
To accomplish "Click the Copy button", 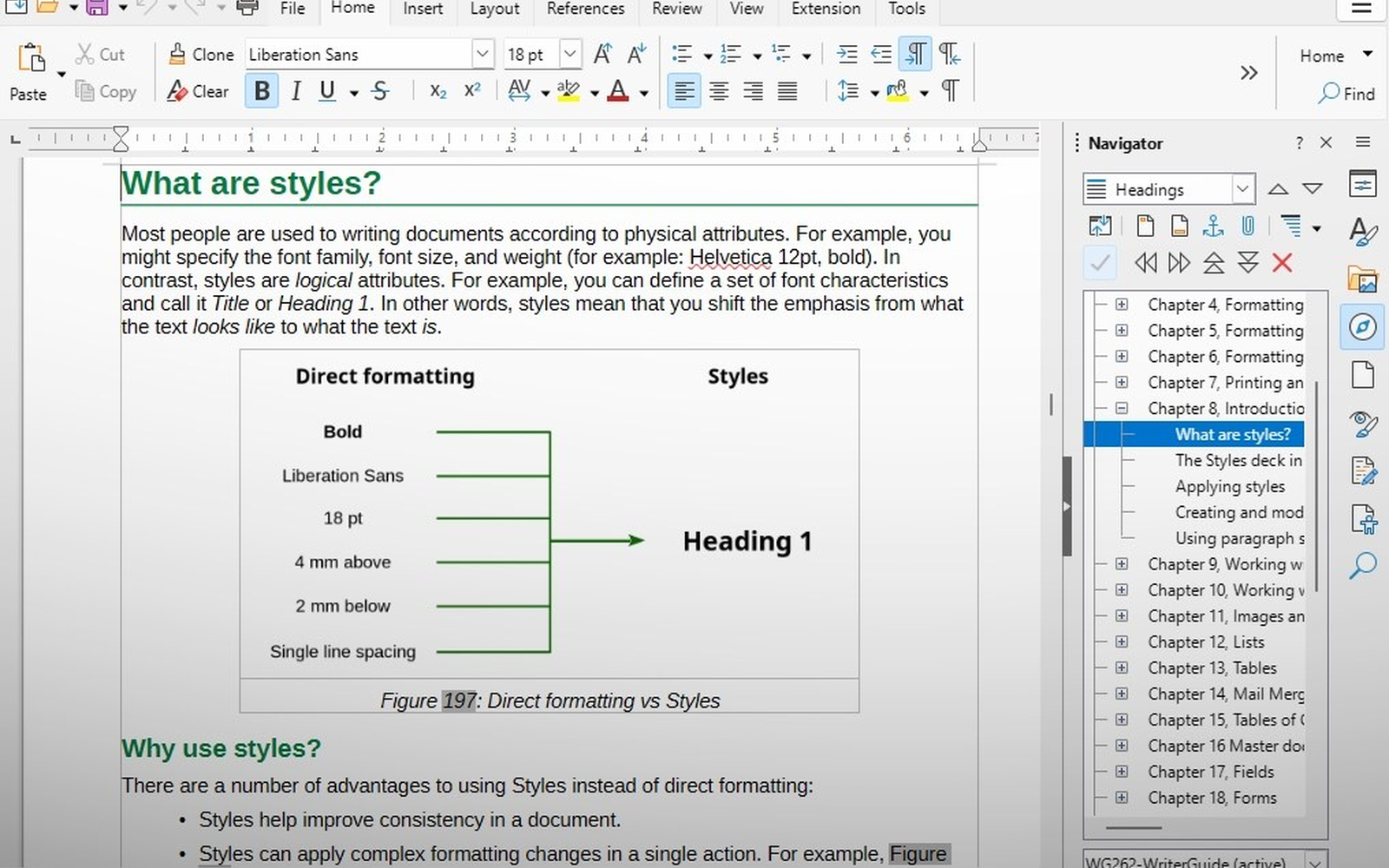I will pos(106,91).
